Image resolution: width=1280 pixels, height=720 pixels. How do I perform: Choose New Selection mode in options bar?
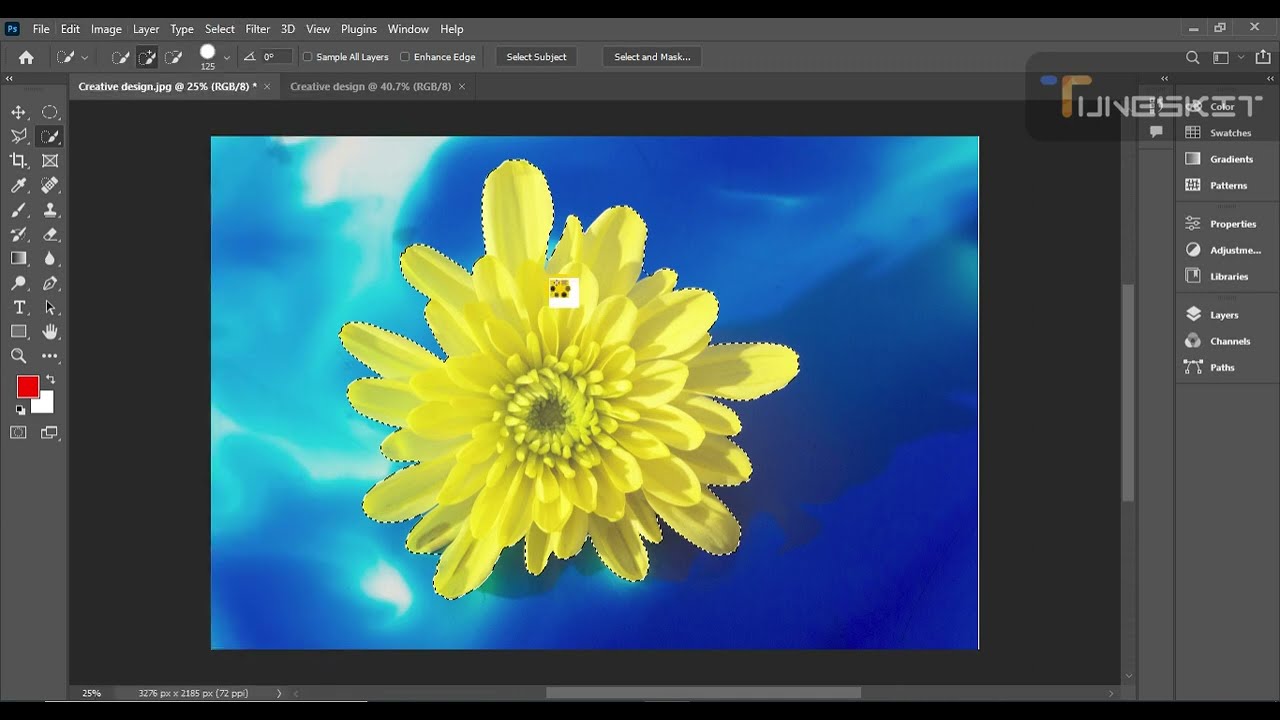coord(120,57)
